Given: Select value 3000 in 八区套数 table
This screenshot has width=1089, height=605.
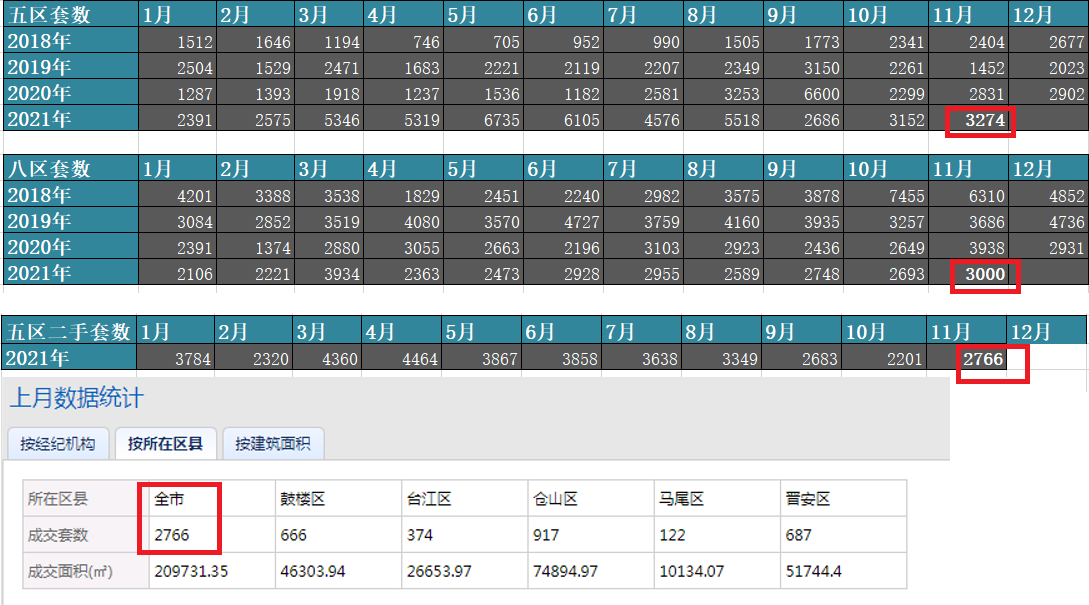Looking at the screenshot, I should tap(985, 274).
